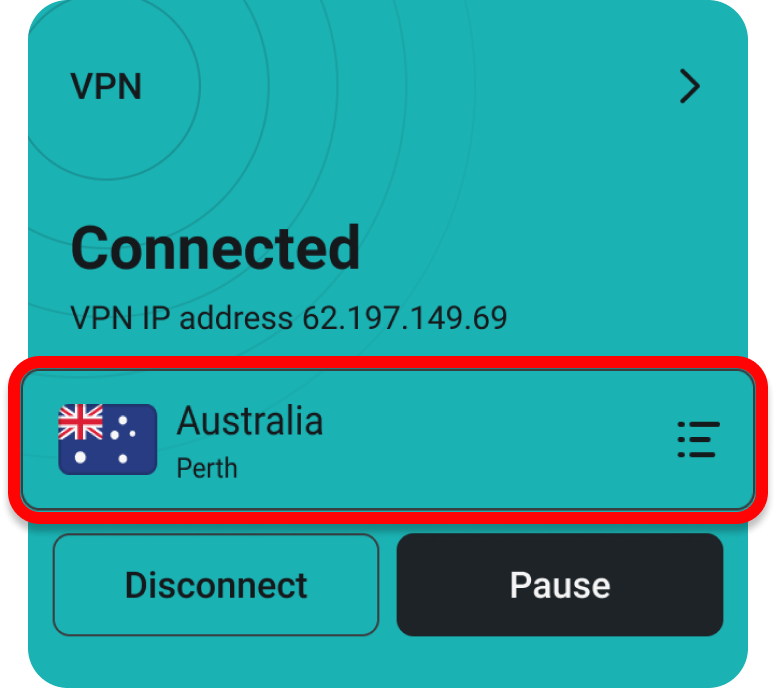Click the VPN title label
Viewport: 776px width, 688px height.
coord(106,87)
